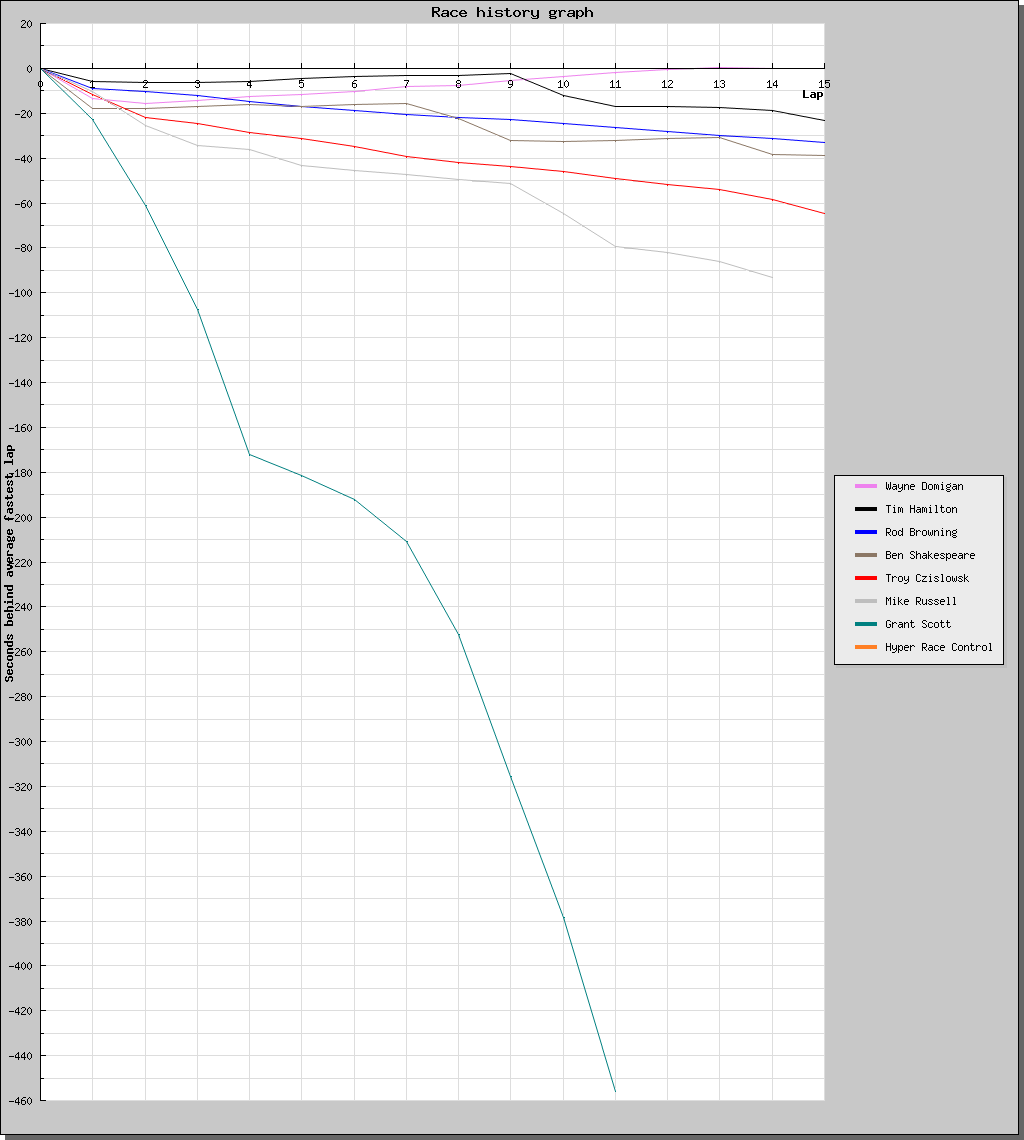Click the -100 y-axis tick label
1024x1140 pixels.
click(x=20, y=293)
